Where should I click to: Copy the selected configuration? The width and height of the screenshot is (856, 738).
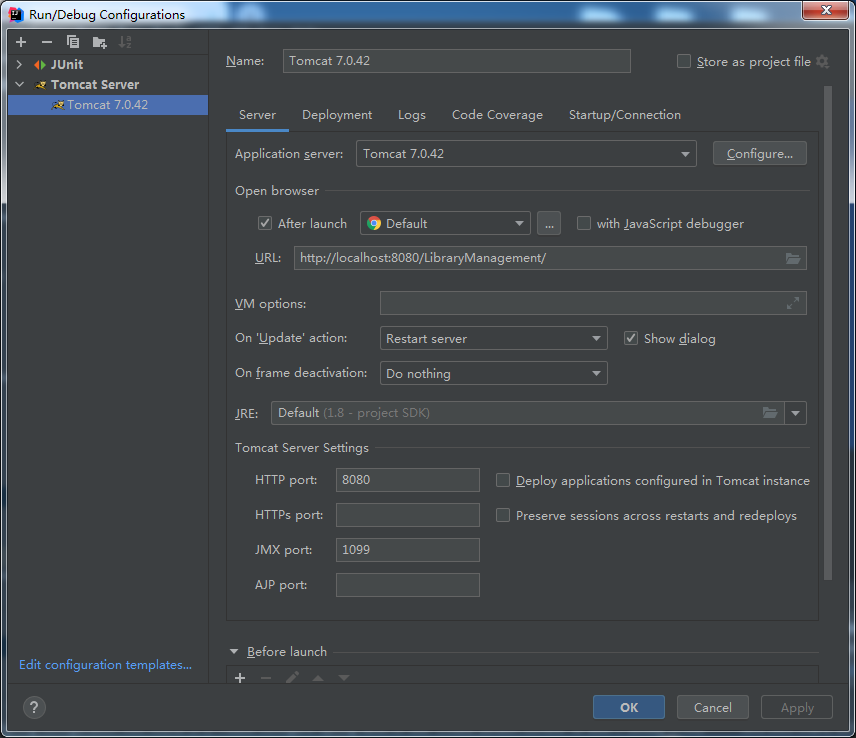pos(73,42)
